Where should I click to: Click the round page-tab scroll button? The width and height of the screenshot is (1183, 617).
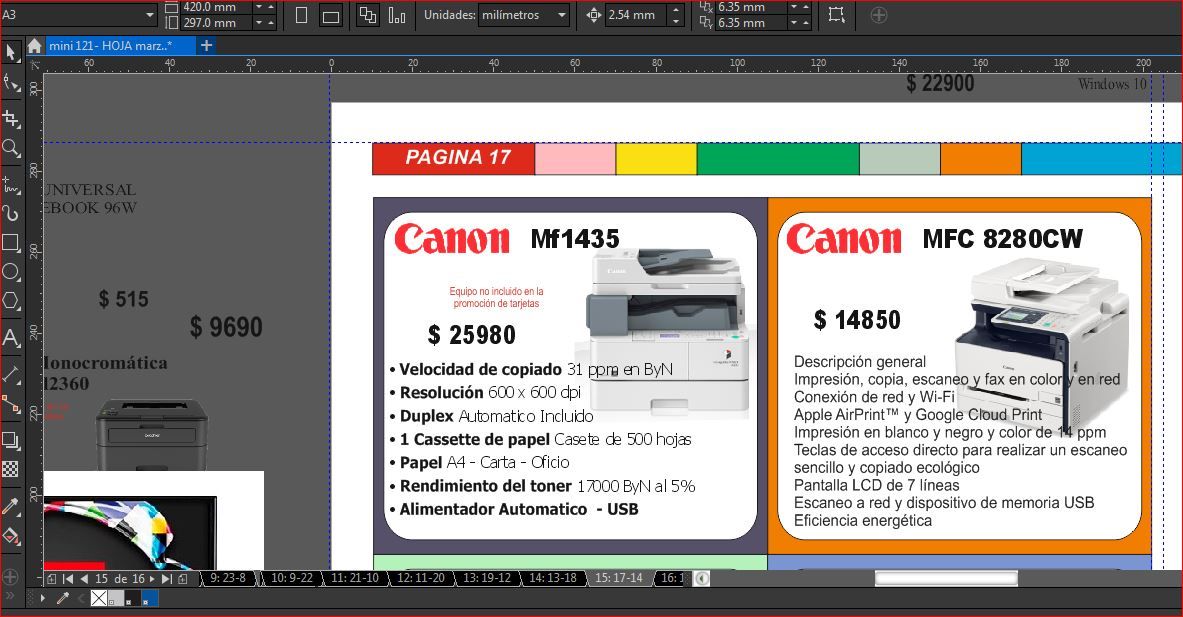(702, 579)
